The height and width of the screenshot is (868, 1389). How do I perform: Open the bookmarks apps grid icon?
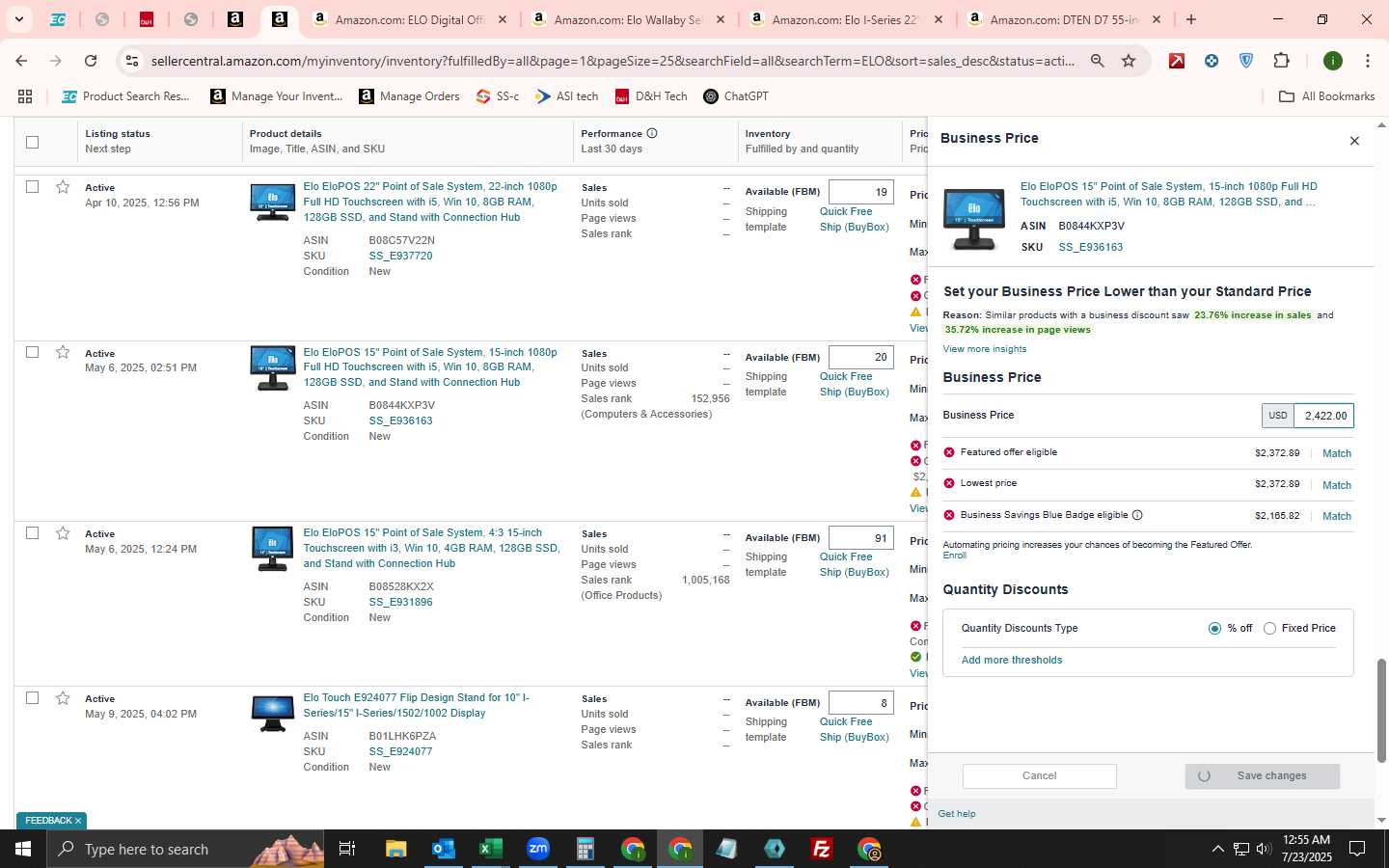[x=25, y=96]
